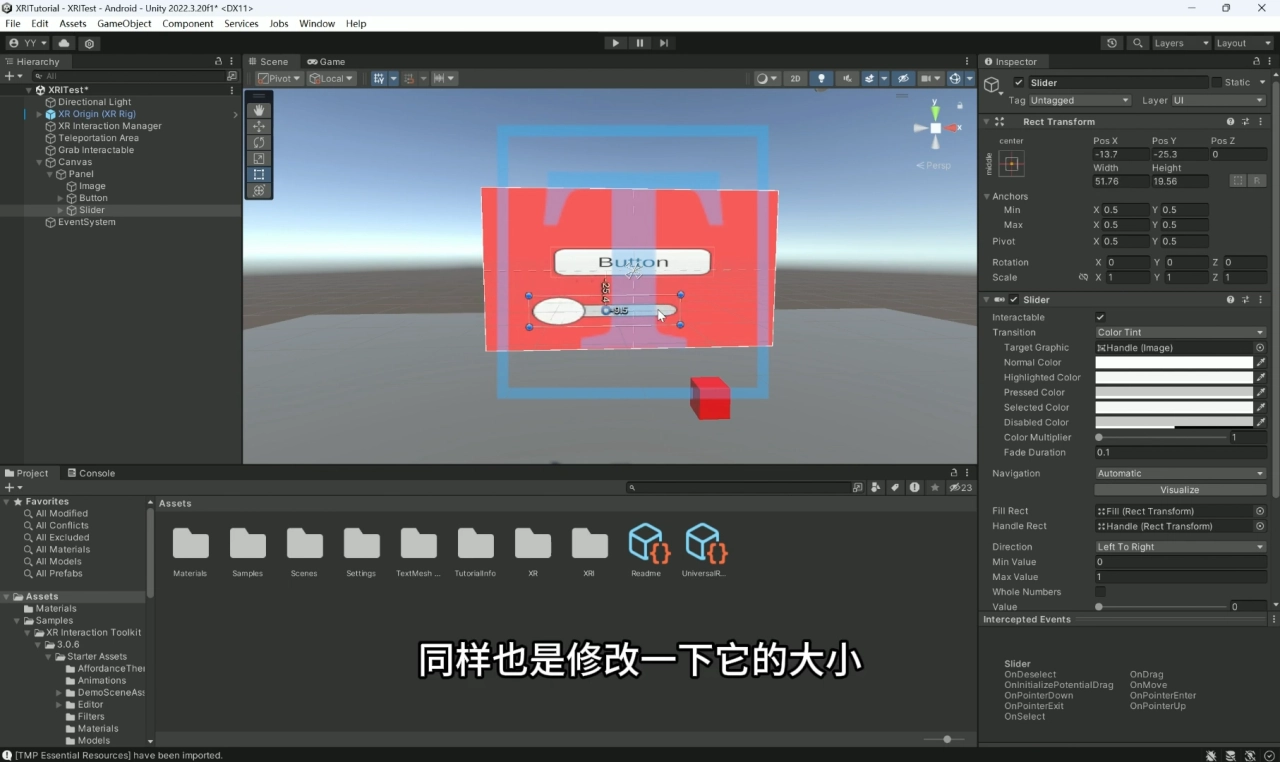The height and width of the screenshot is (762, 1280).
Task: Click the Play button
Action: click(x=615, y=43)
